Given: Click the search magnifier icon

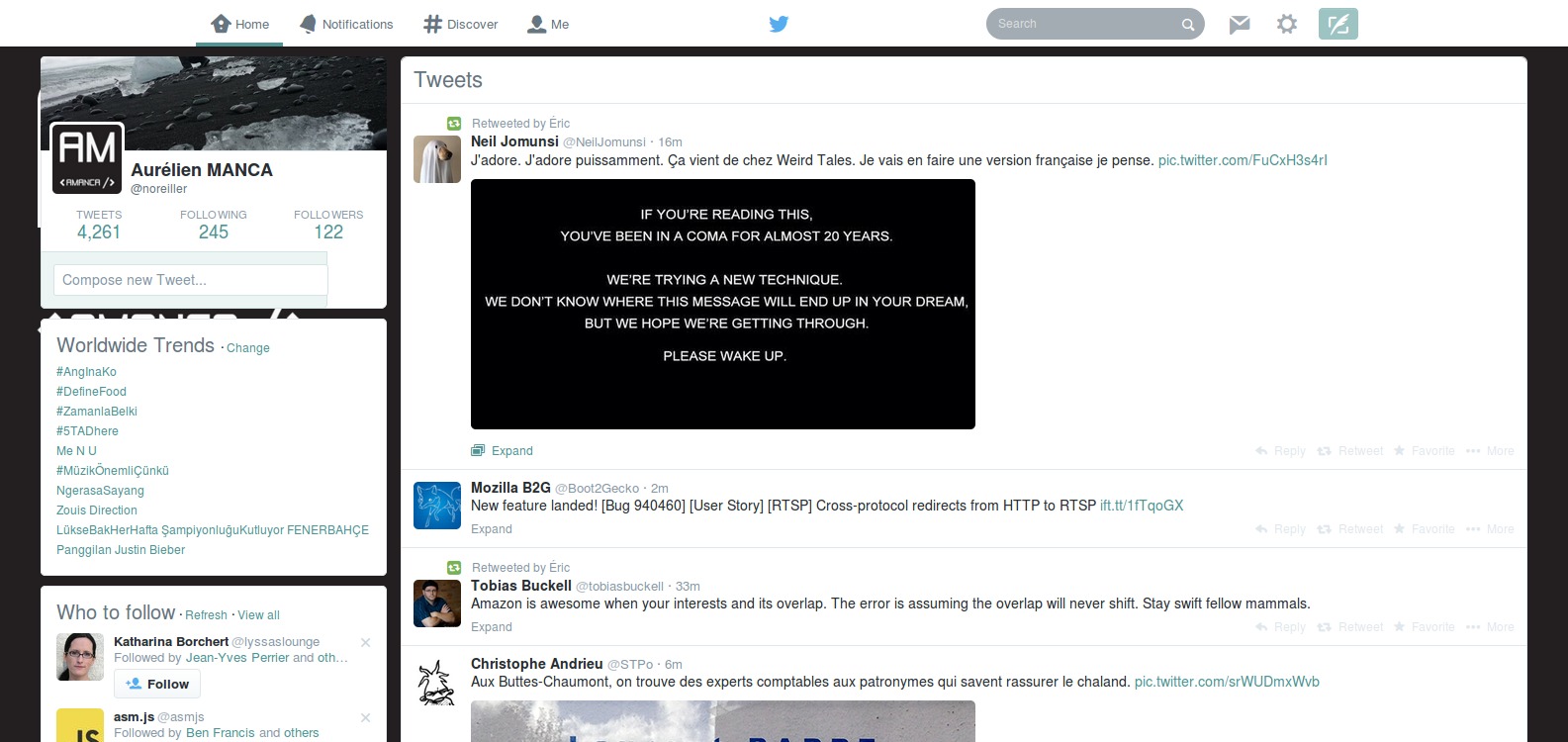Looking at the screenshot, I should pos(1188,25).
